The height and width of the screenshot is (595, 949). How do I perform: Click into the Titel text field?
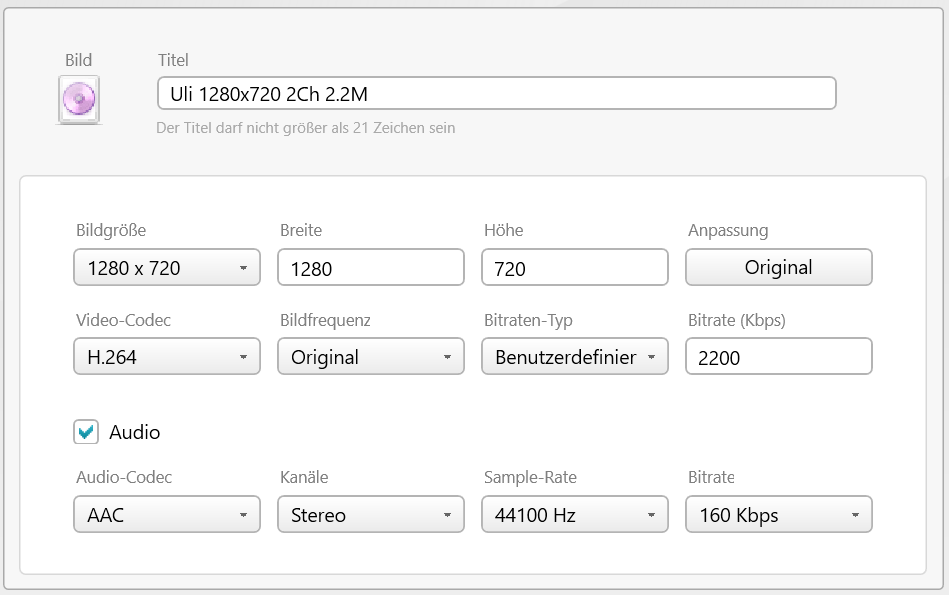click(496, 94)
